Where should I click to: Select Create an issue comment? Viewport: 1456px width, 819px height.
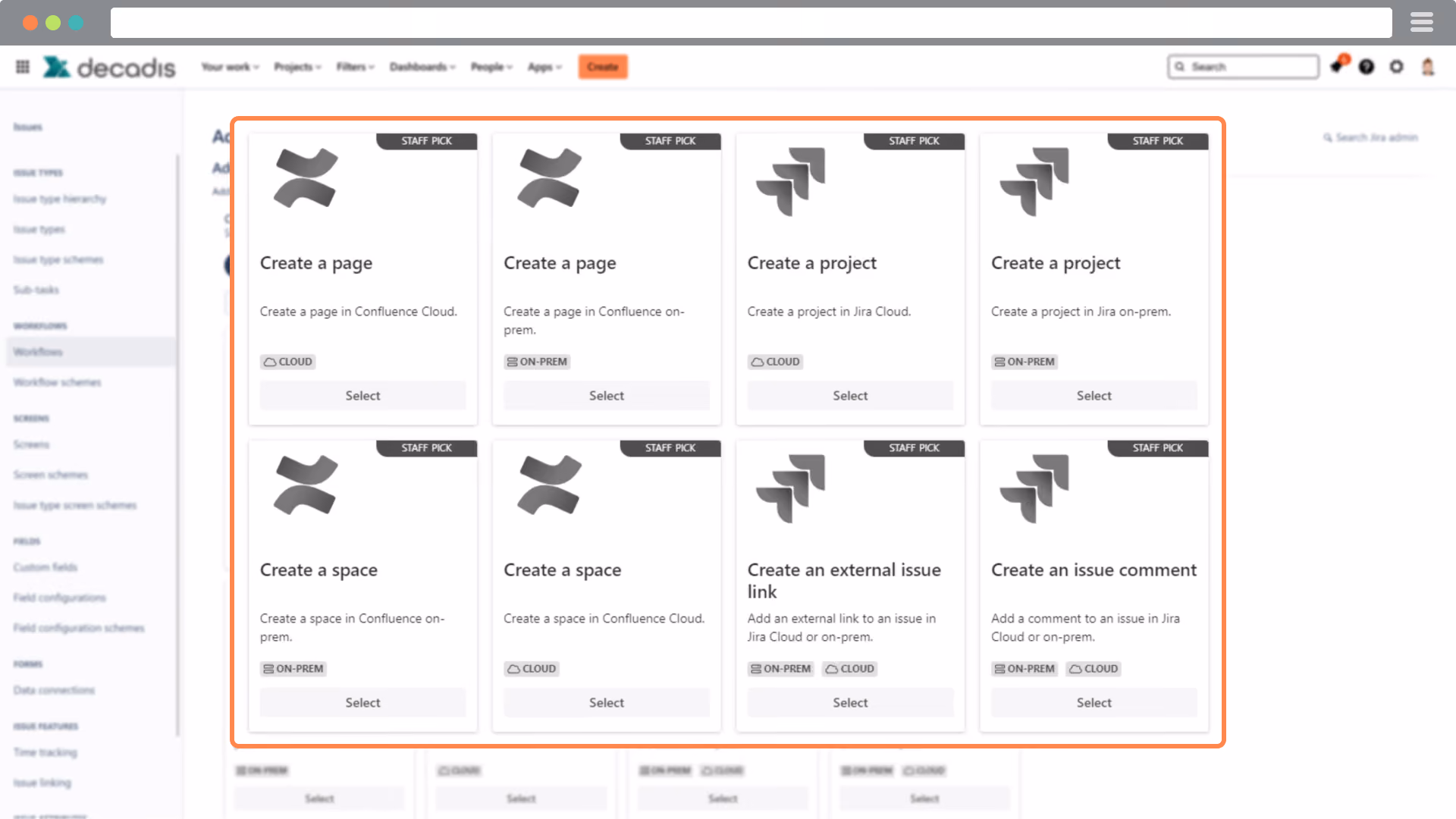pos(1094,703)
